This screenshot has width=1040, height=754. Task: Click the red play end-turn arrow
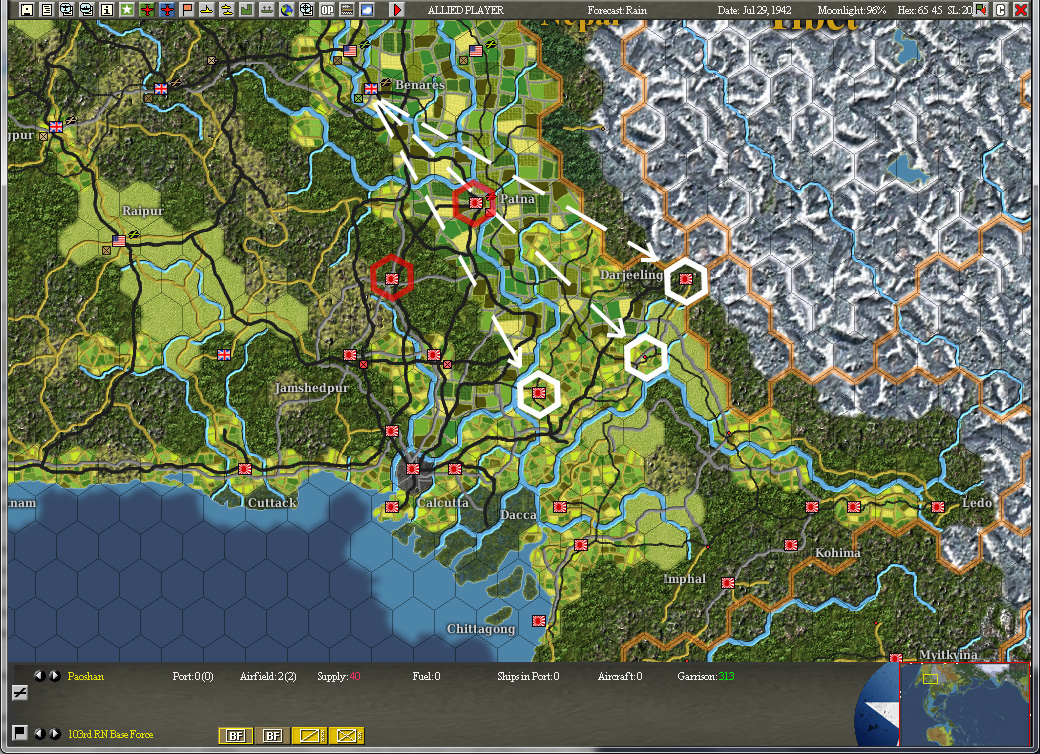coord(397,9)
